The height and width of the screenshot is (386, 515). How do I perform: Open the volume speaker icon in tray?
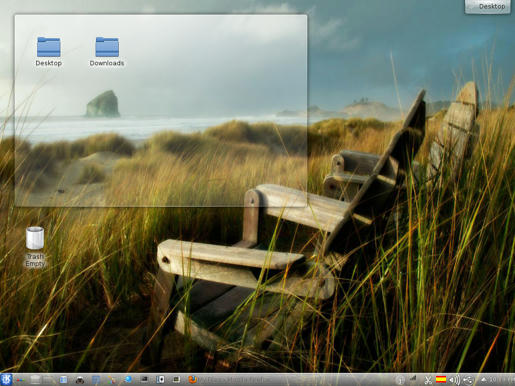point(454,380)
